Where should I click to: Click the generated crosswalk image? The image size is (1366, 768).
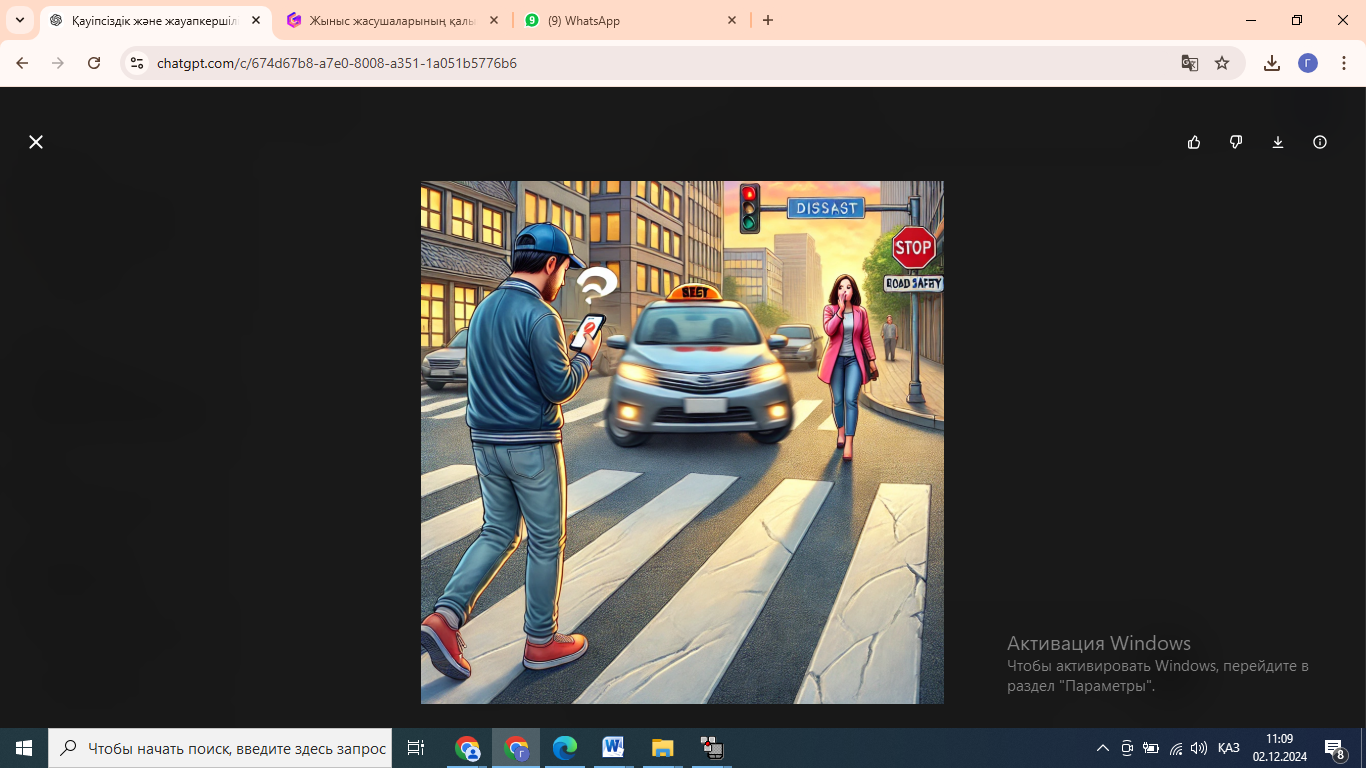(x=682, y=442)
